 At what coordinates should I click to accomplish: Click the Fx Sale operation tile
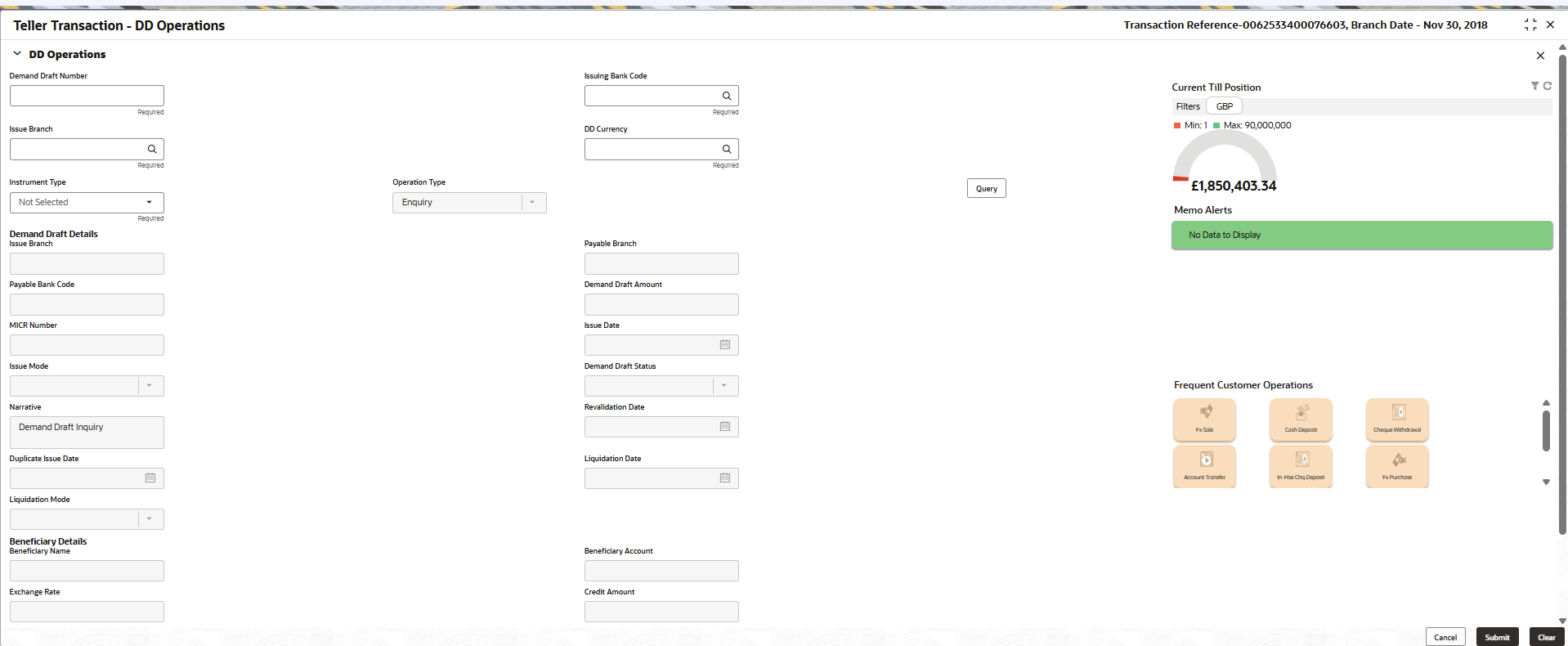click(1204, 419)
